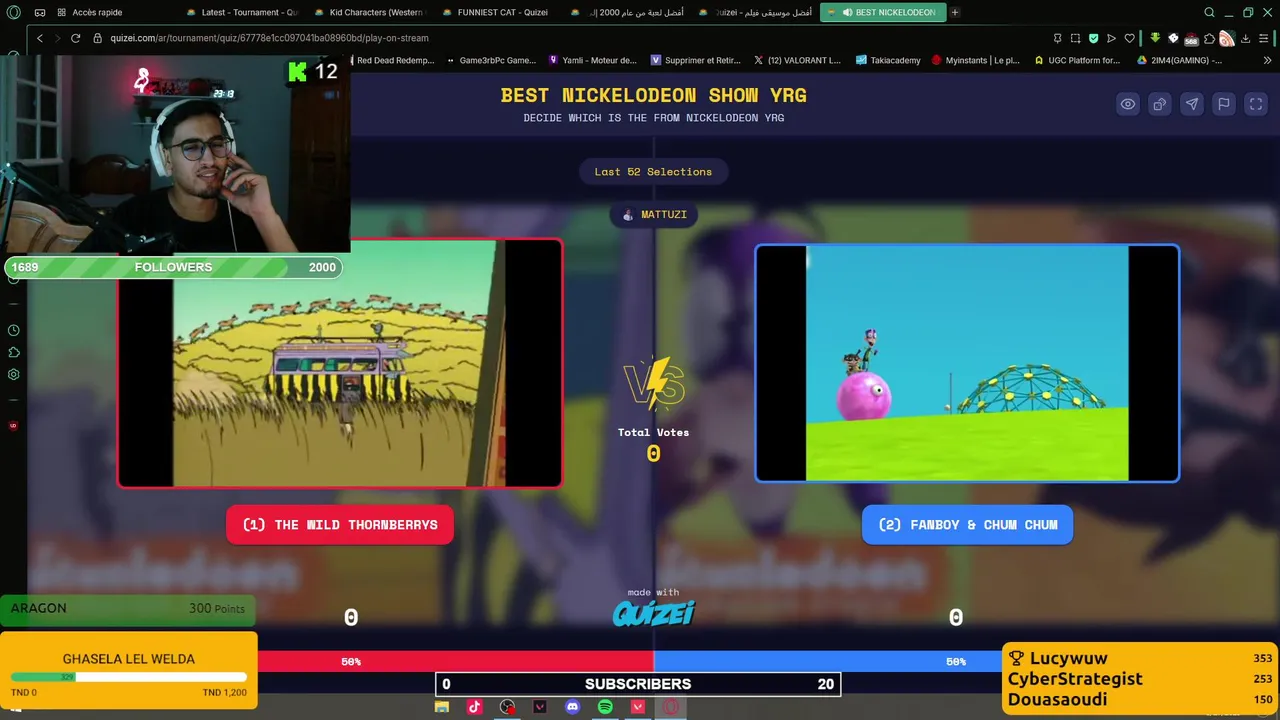Open the Accès rapide speed dial
Screen dimensions: 1280x720
(x=90, y=12)
